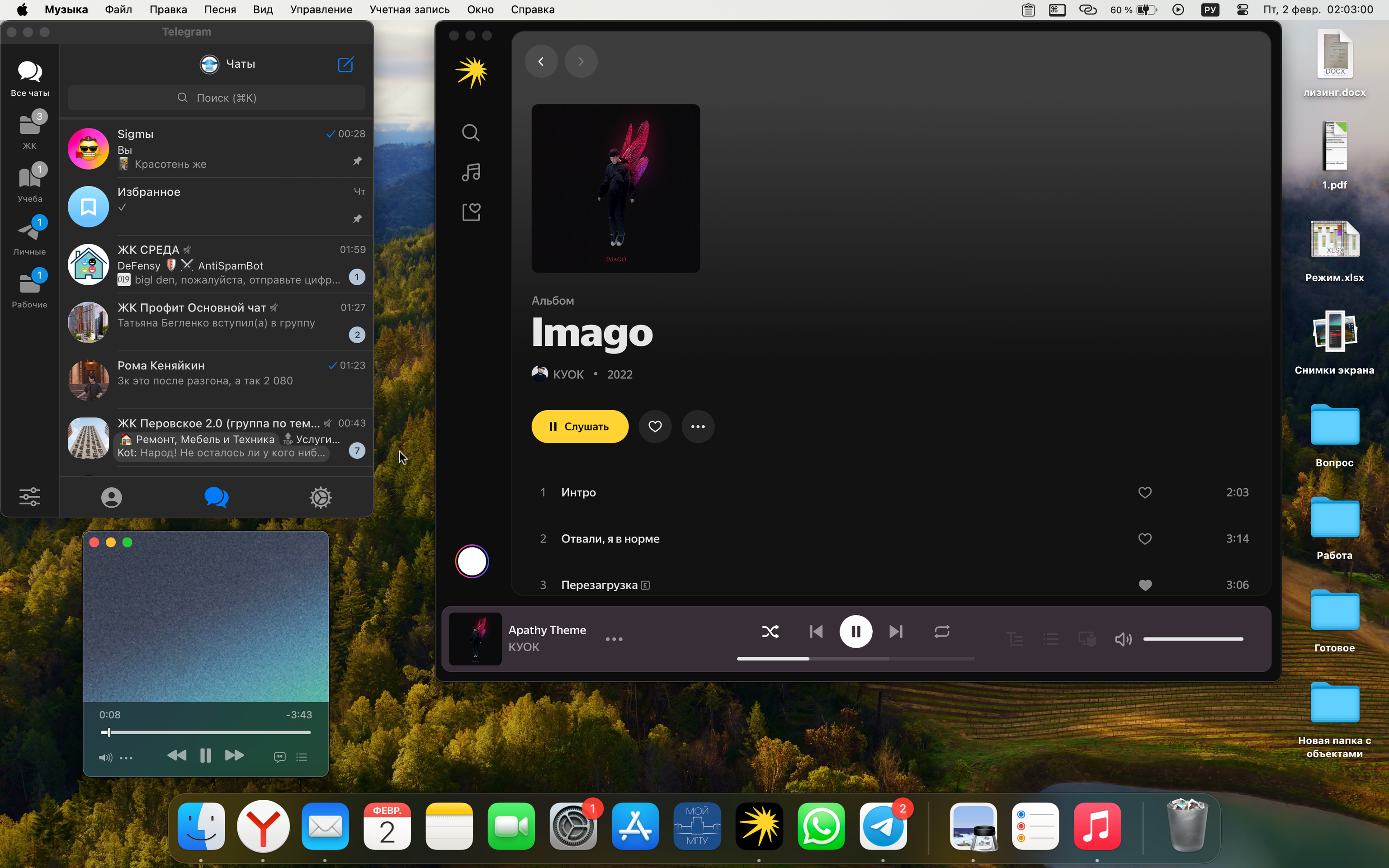Open the Управление menu in menu bar
Viewport: 1389px width, 868px height.
pyautogui.click(x=321, y=10)
